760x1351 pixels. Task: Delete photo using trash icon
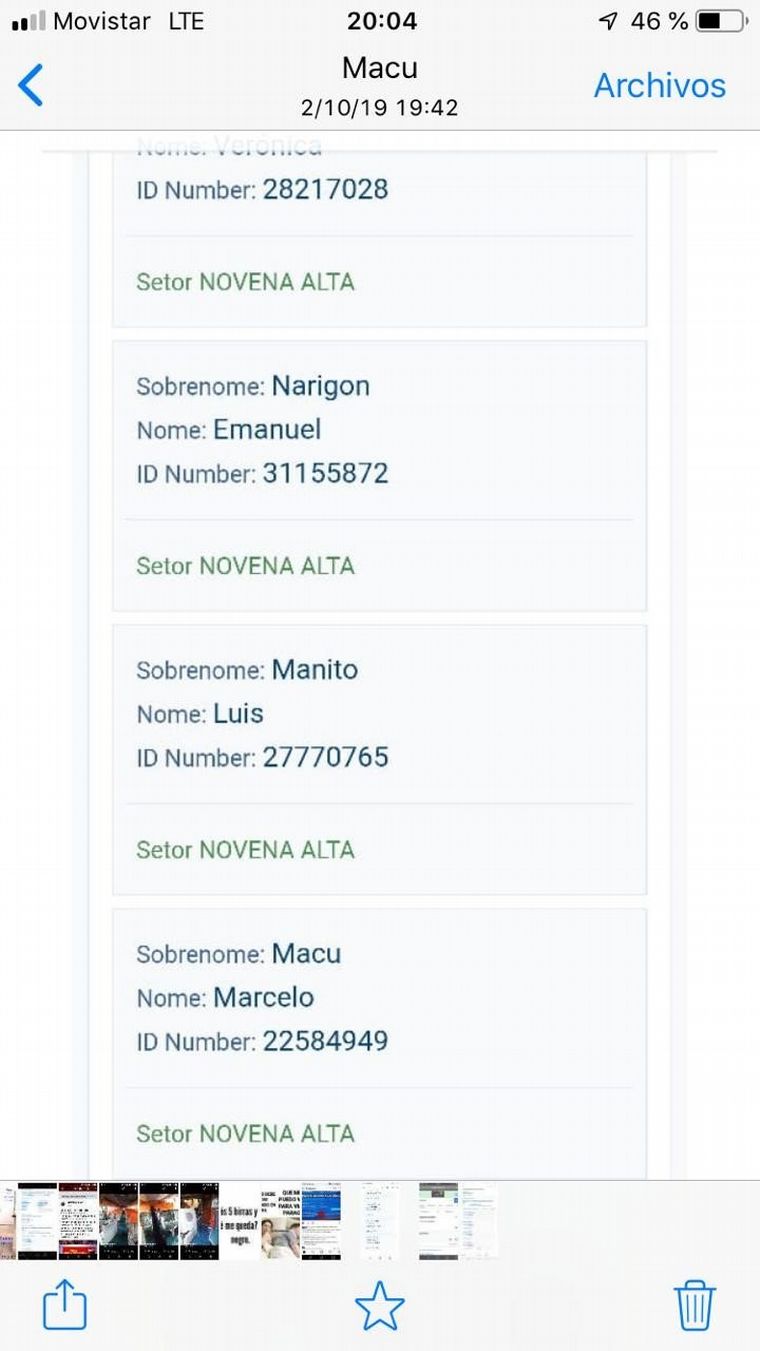click(x=694, y=1305)
